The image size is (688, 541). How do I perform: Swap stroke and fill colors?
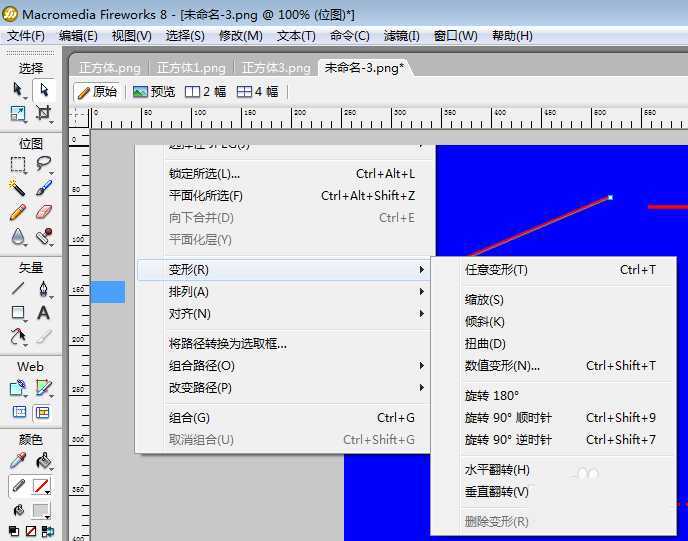(47, 531)
